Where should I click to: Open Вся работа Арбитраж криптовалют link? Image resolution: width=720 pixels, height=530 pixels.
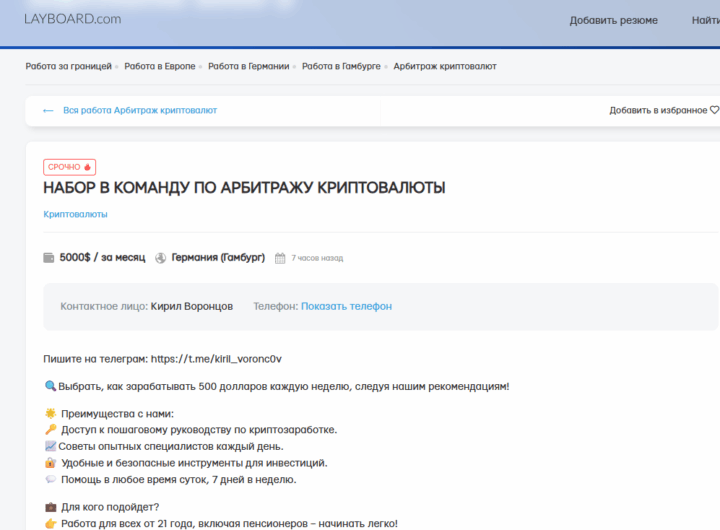click(139, 110)
